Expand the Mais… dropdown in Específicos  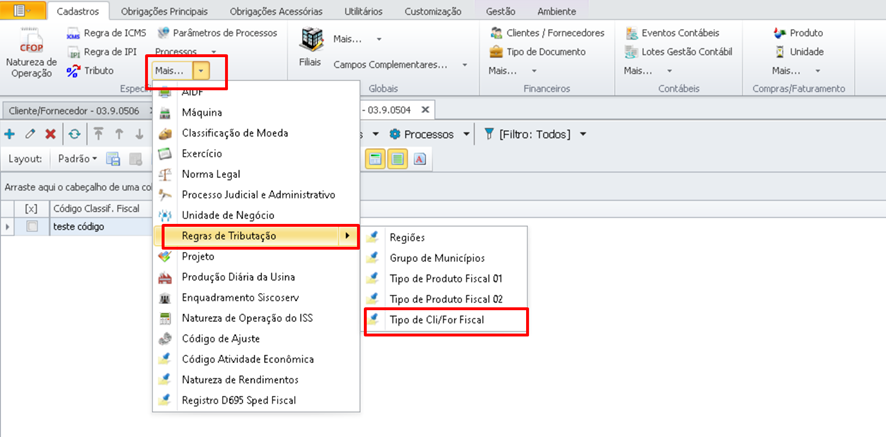202,71
